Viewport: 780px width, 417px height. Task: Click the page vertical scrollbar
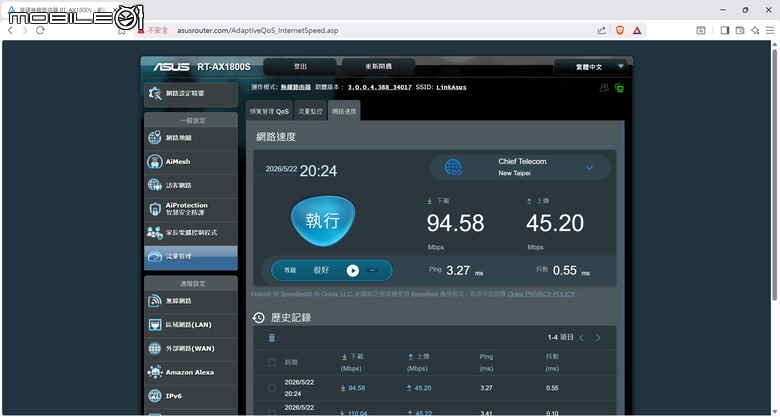775,172
